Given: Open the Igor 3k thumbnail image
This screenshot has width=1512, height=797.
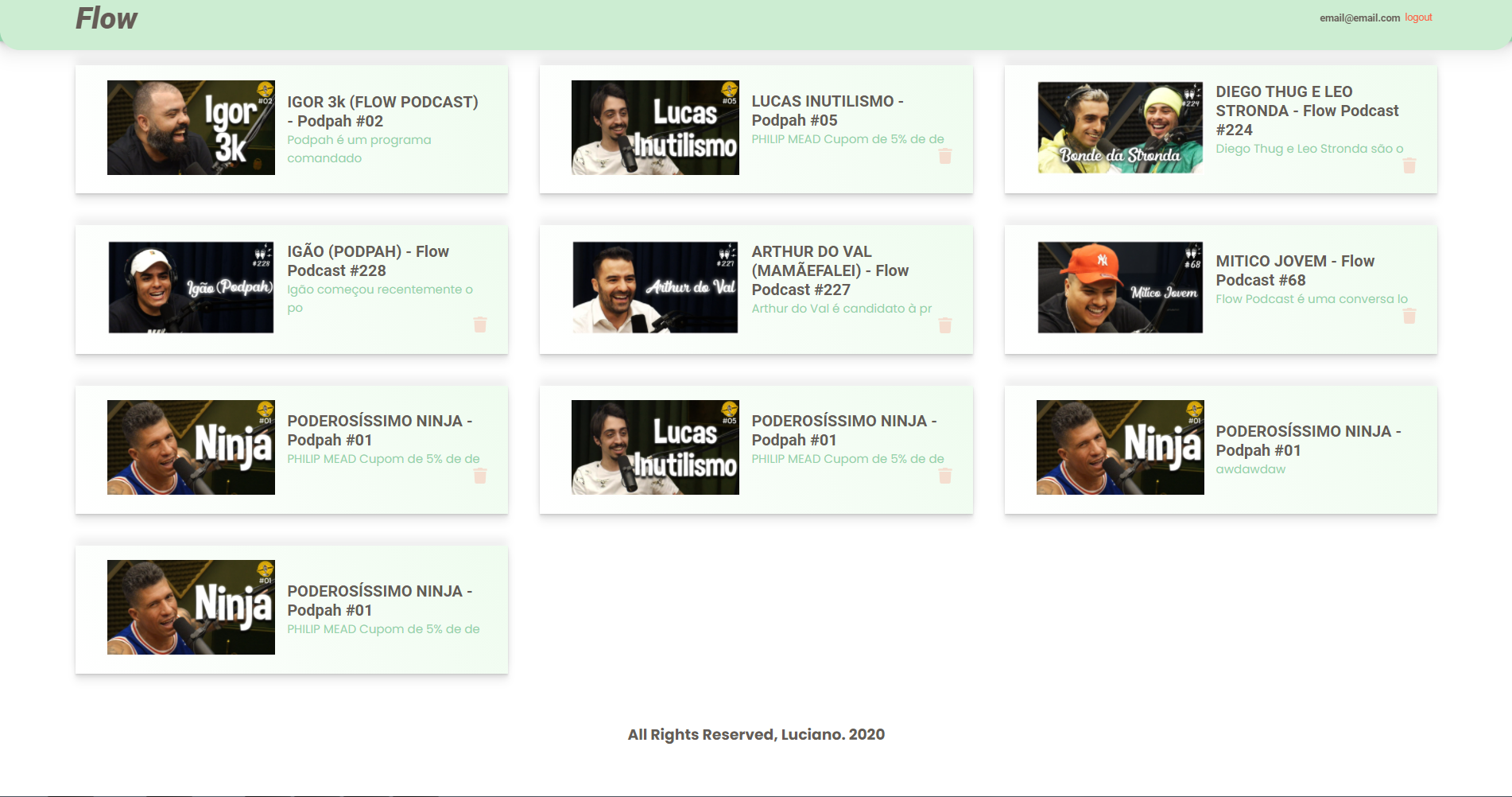Looking at the screenshot, I should [191, 127].
